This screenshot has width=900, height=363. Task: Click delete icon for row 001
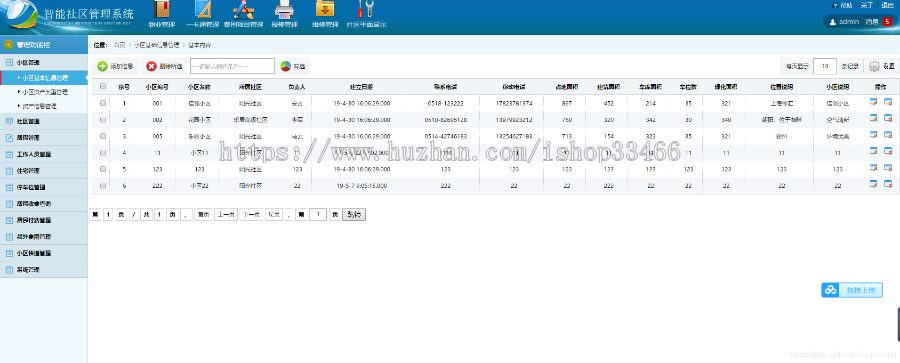[887, 102]
